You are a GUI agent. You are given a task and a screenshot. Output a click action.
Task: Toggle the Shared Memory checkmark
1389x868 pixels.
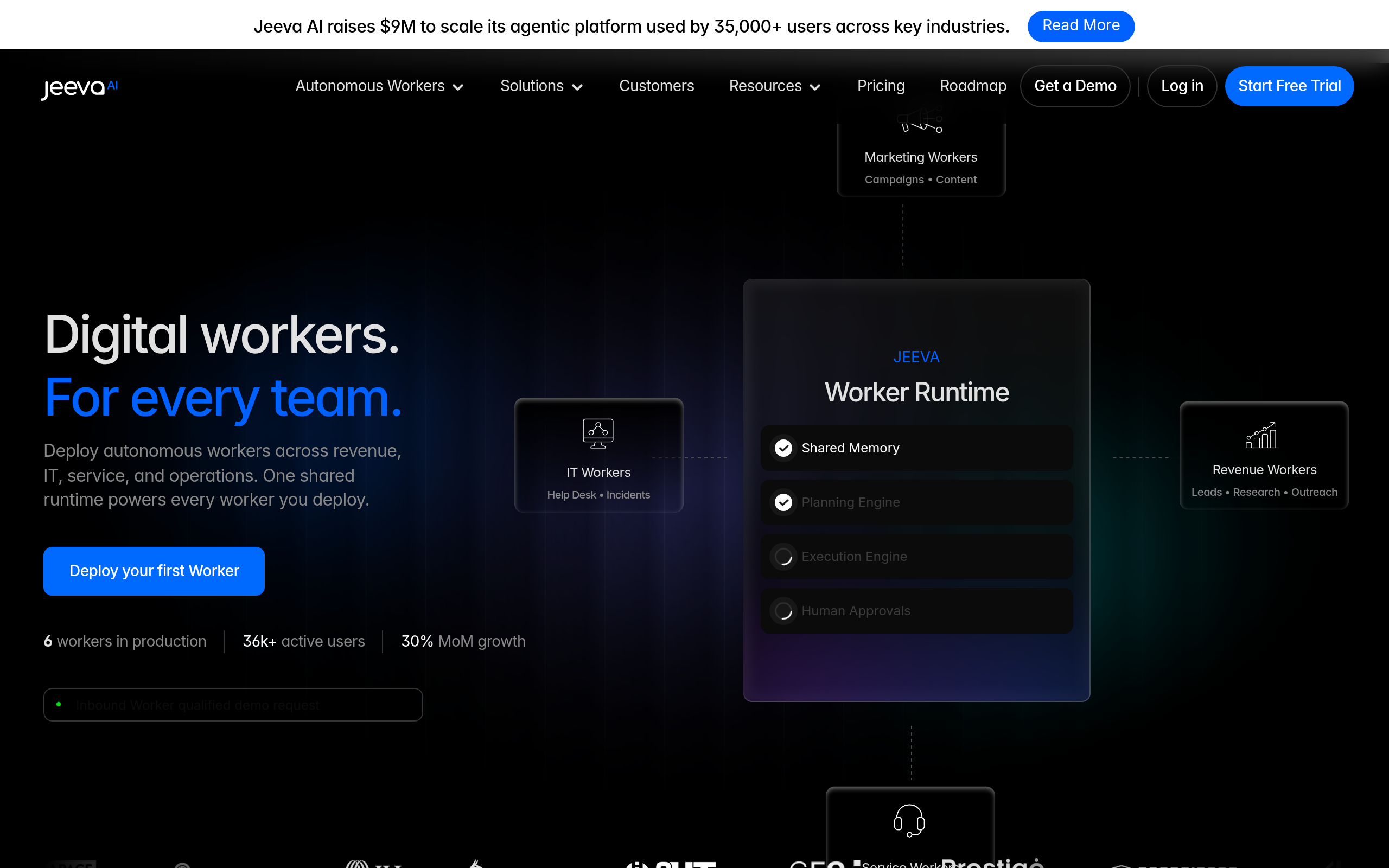pyautogui.click(x=783, y=448)
